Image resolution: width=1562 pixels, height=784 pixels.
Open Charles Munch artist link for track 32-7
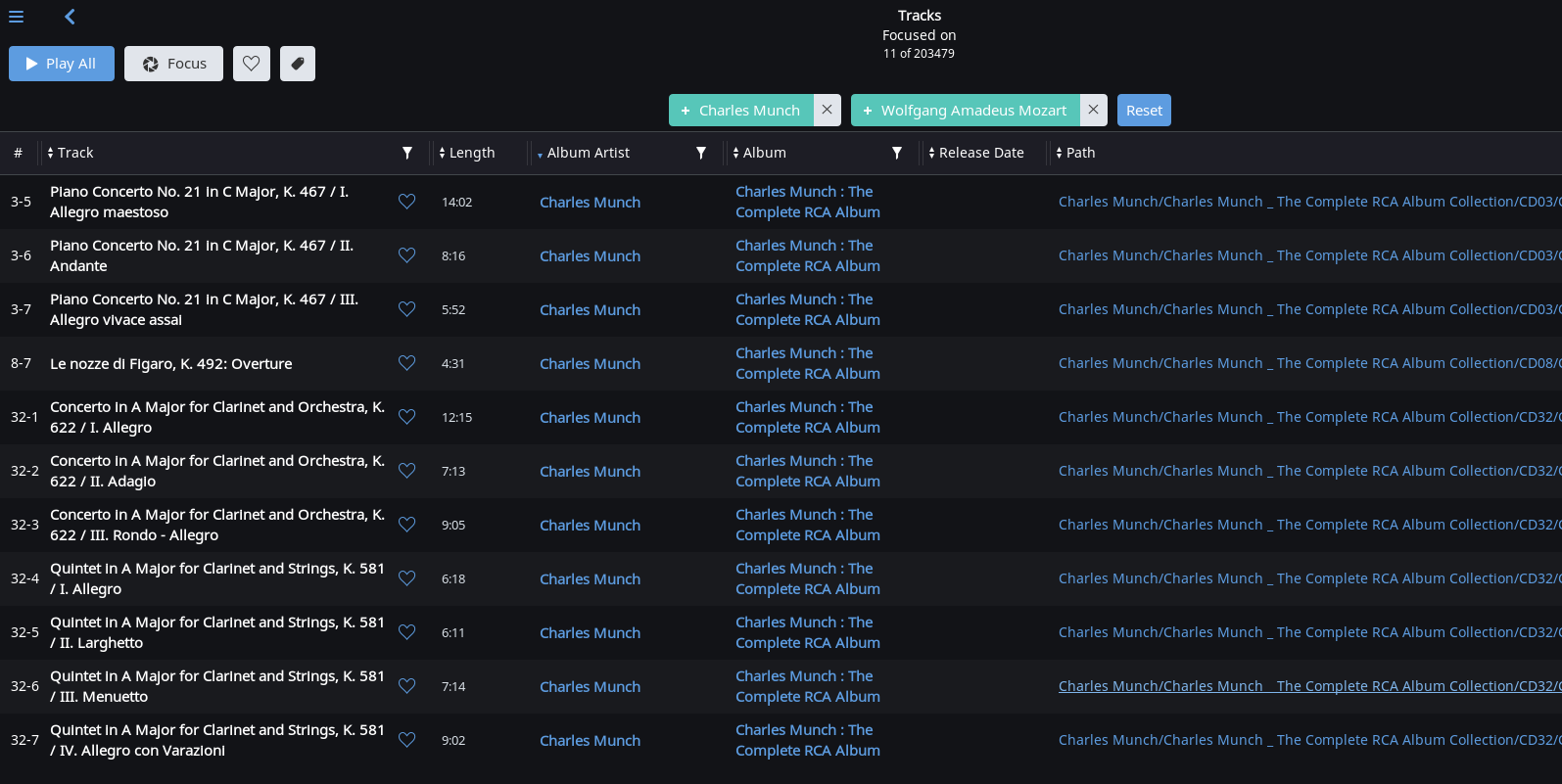(591, 741)
